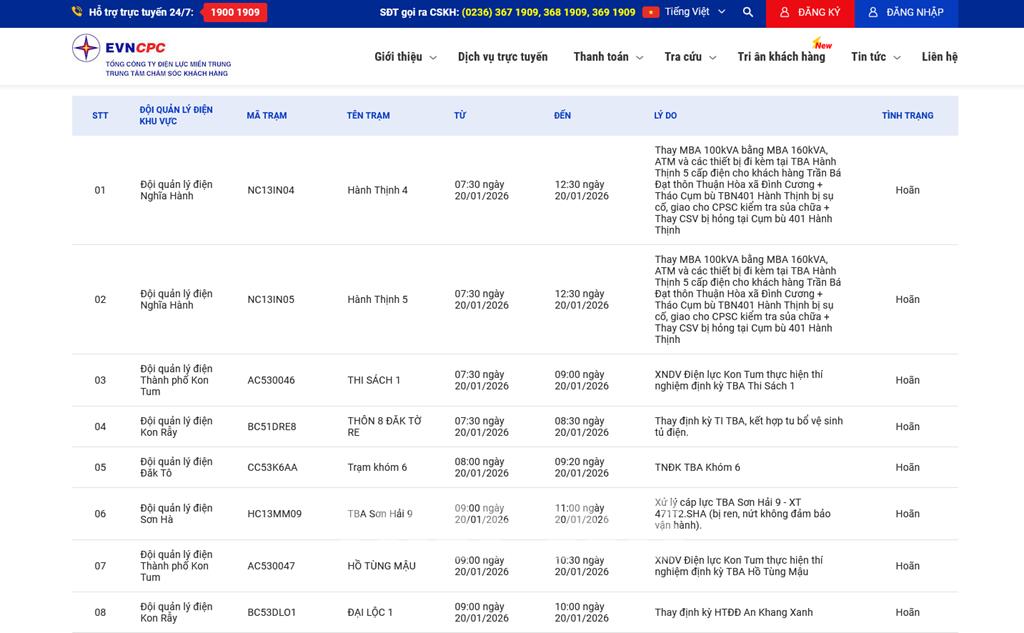Expand the Tin tức menu
This screenshot has height=633, width=1024.
[x=876, y=57]
